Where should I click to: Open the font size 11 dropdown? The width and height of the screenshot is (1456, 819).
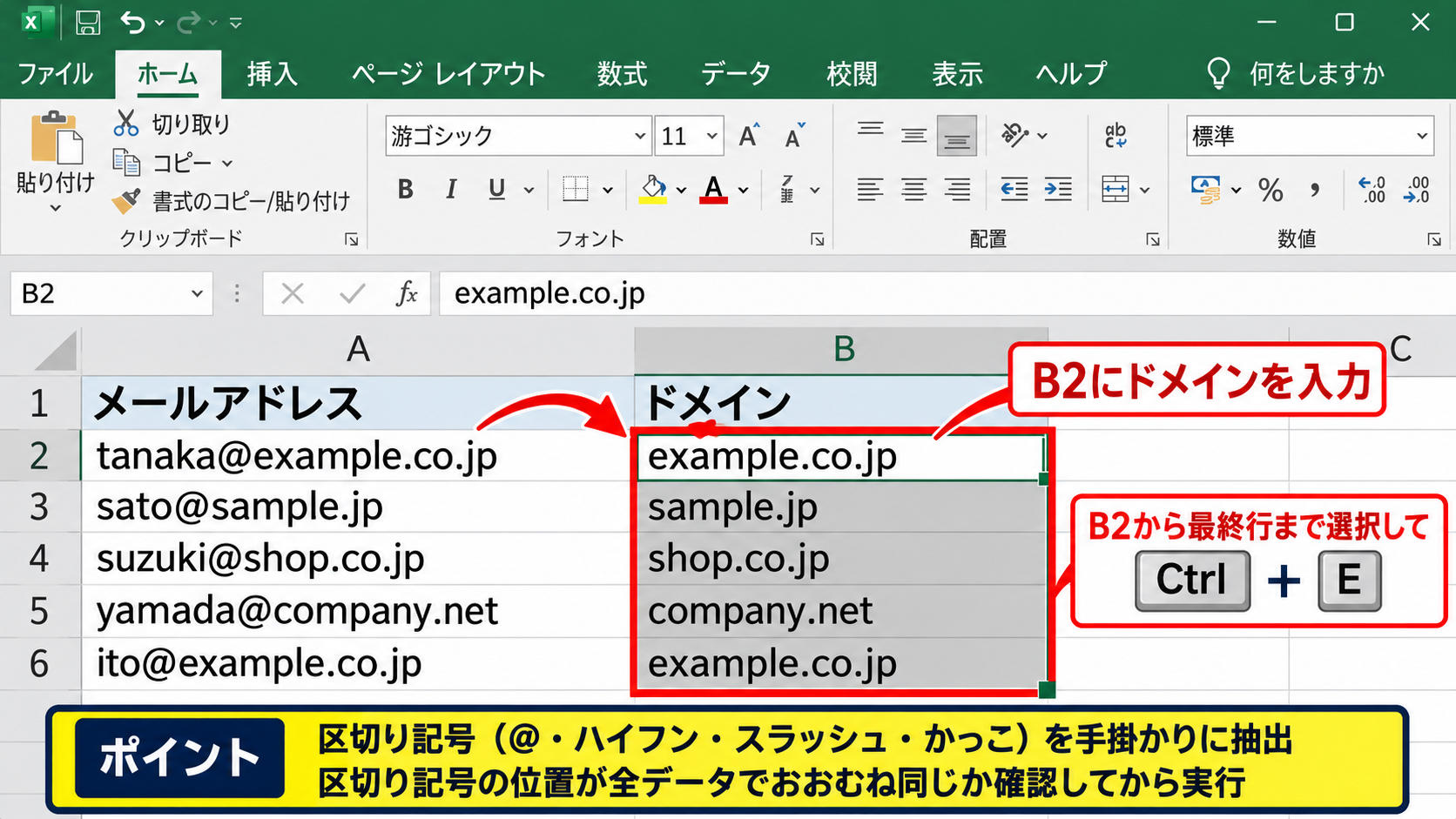coord(711,136)
